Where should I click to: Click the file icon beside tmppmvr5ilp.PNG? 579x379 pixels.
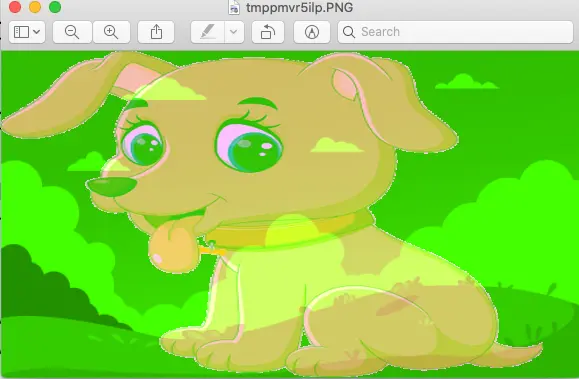click(x=234, y=7)
